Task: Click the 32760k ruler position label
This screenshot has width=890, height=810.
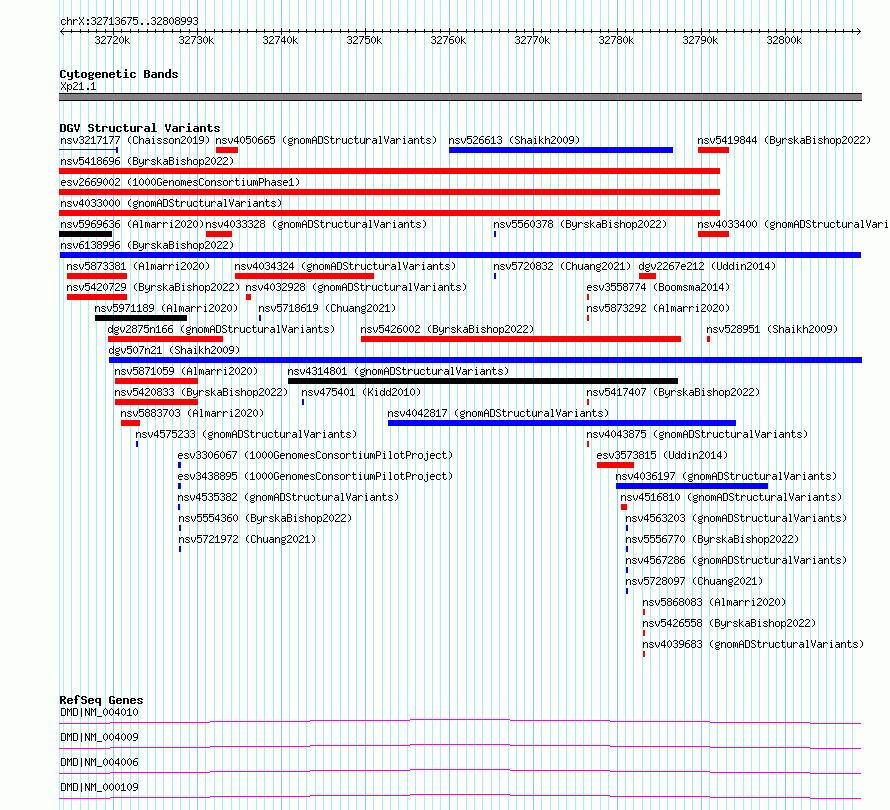Action: tap(448, 40)
